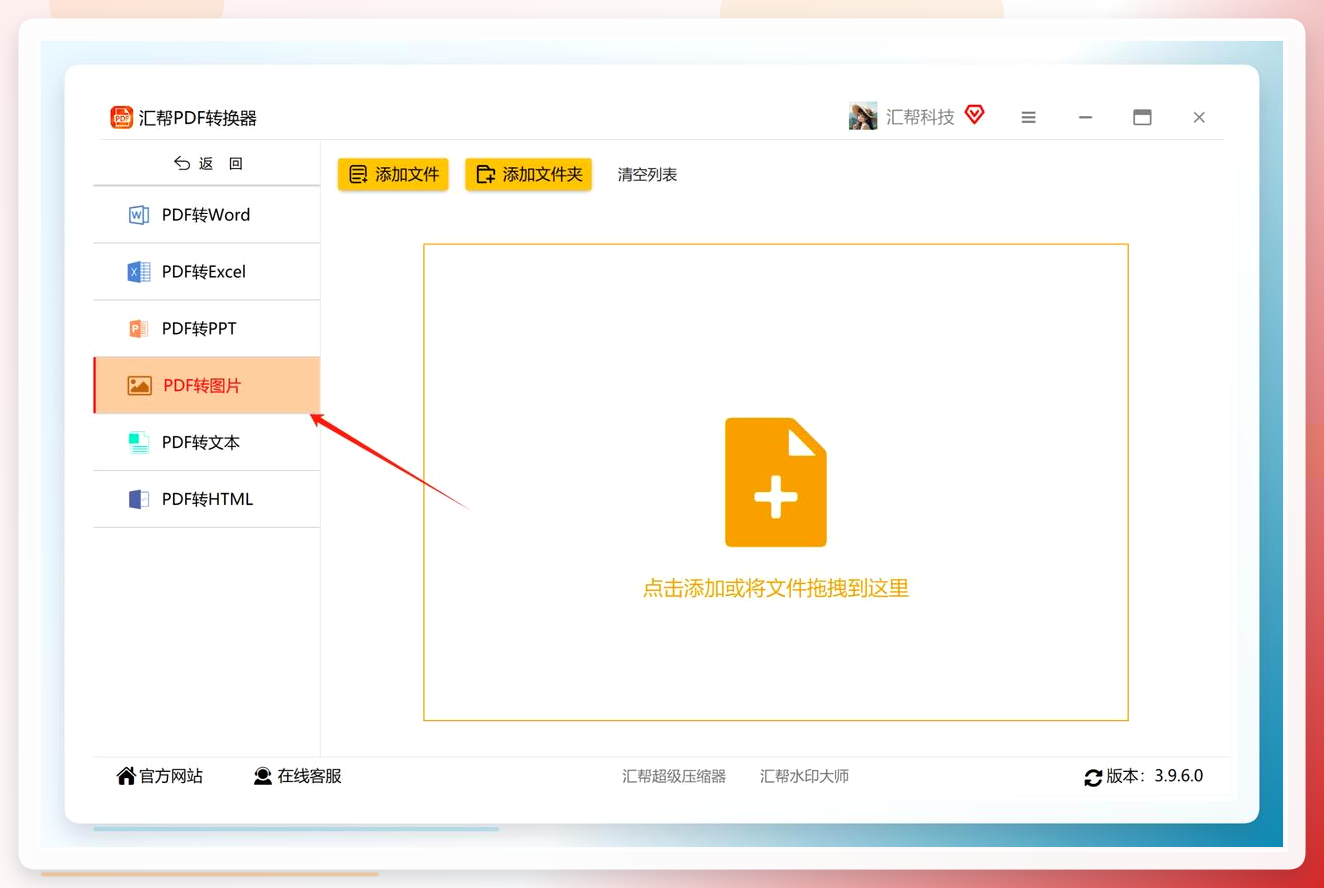
Task: Select the PDF转Word tab
Action: click(207, 215)
